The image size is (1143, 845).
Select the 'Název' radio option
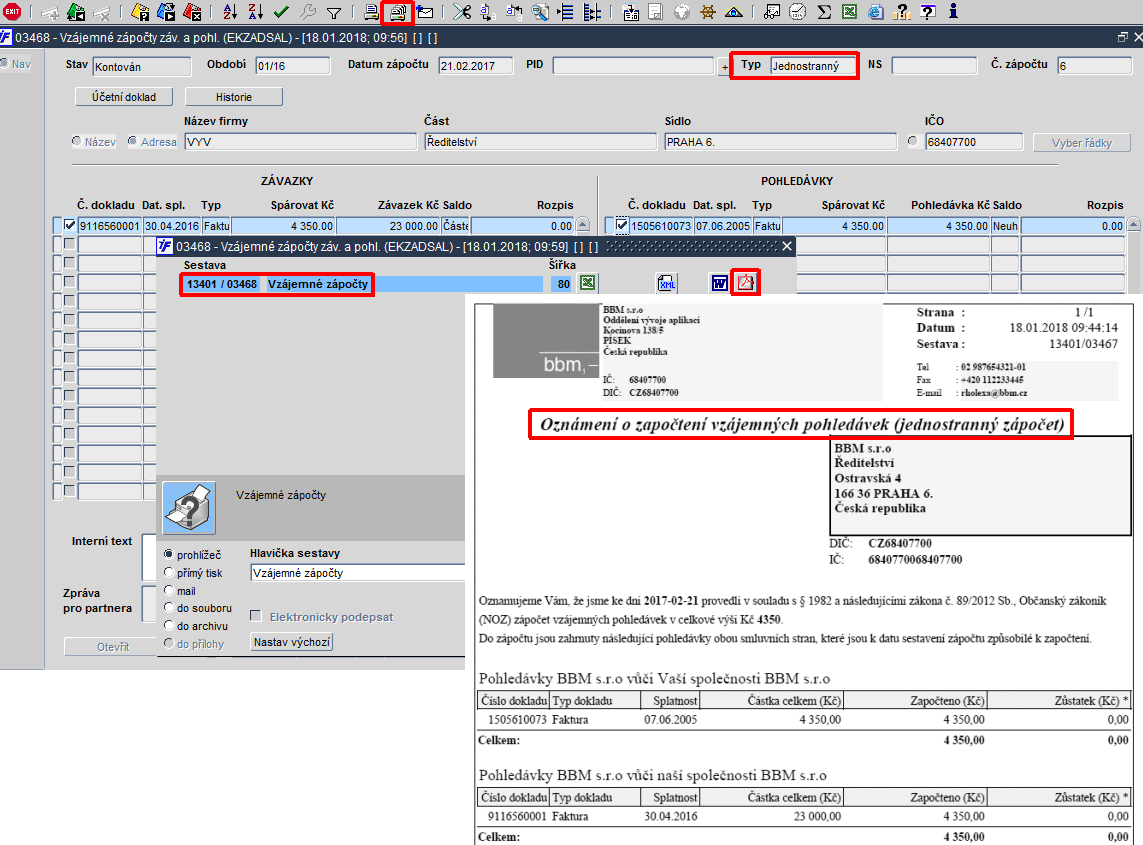[77, 141]
